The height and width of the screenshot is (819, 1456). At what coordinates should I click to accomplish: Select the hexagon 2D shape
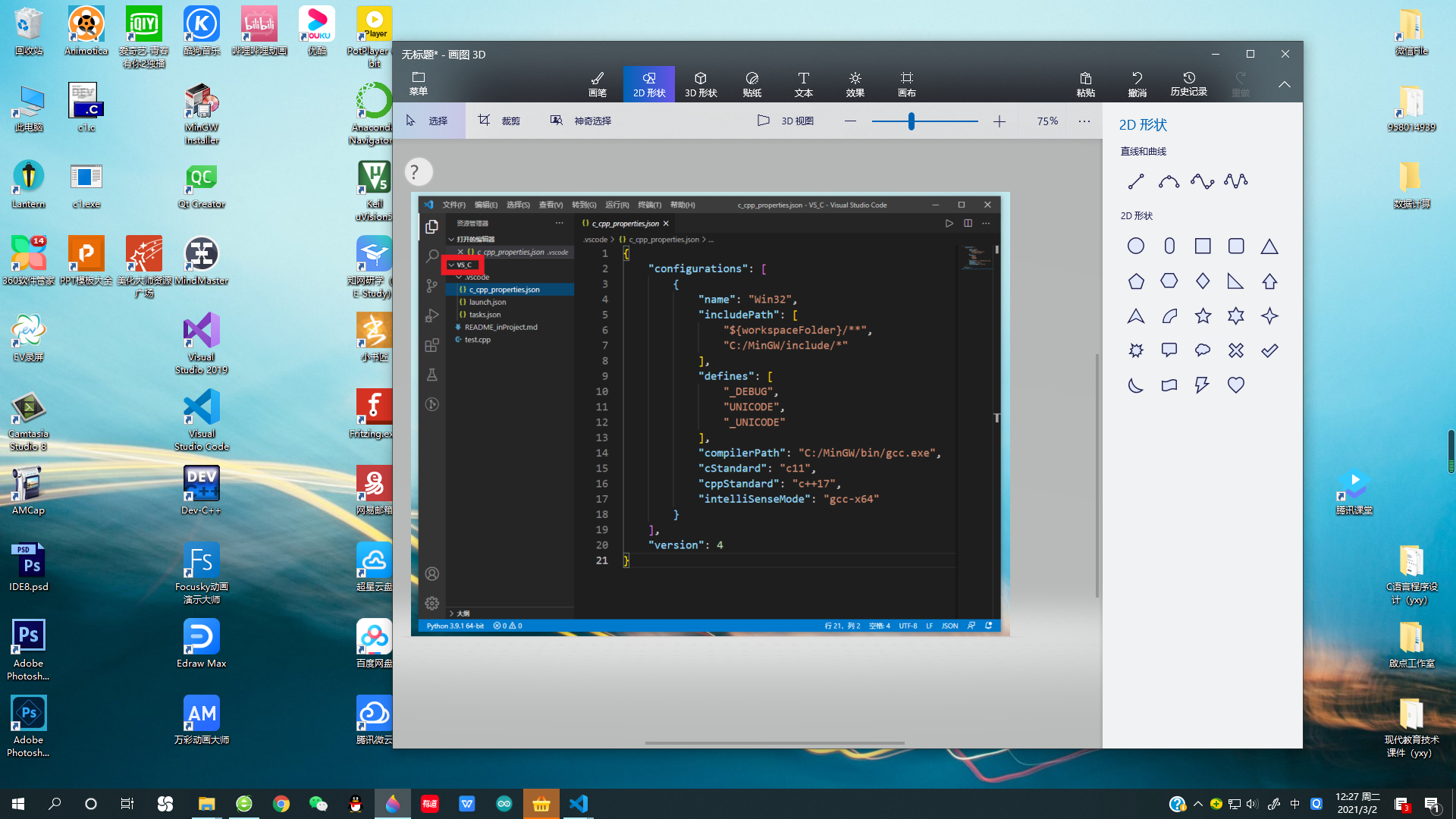(x=1169, y=281)
